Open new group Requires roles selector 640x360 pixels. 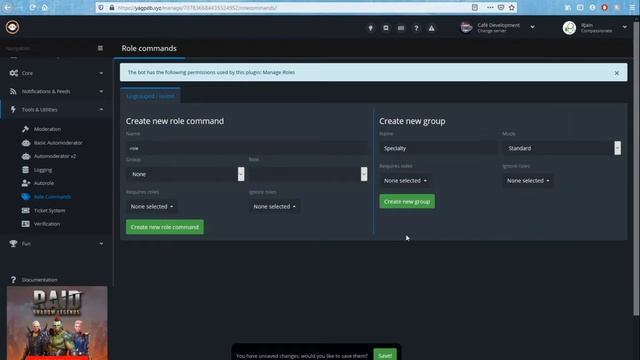(x=405, y=180)
